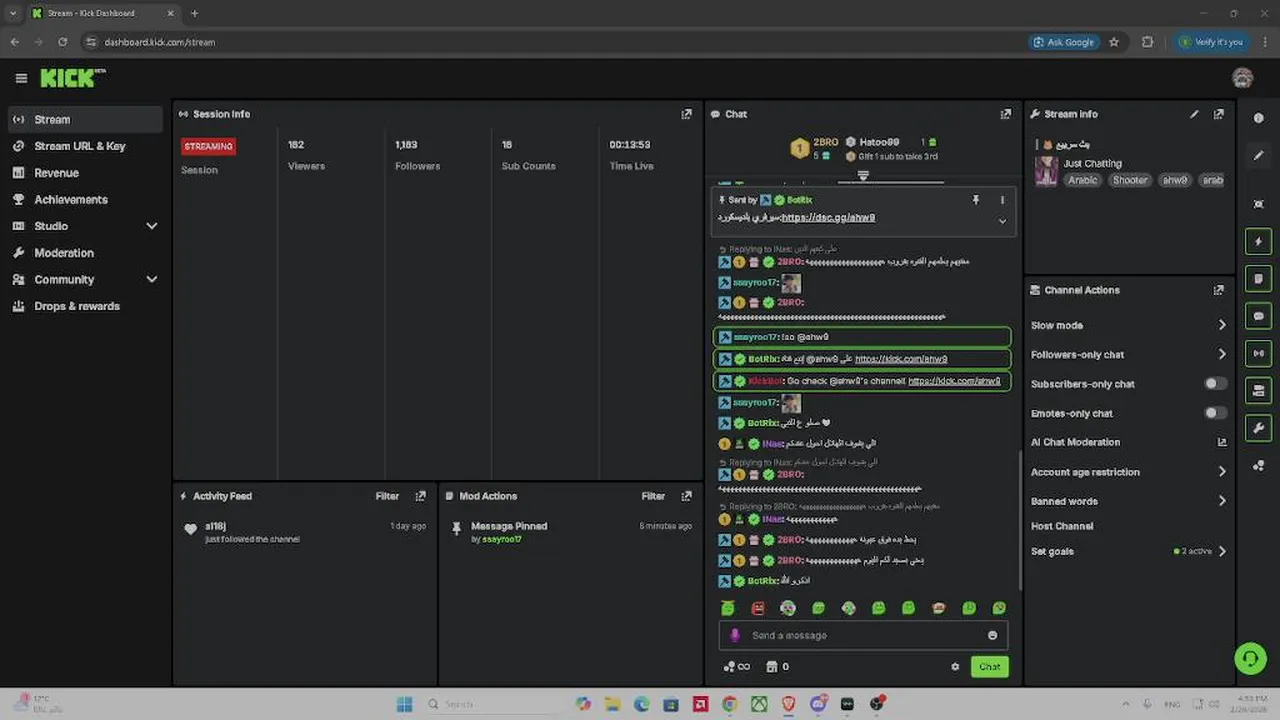Image resolution: width=1280 pixels, height=720 pixels.
Task: Click the Shooter stream tag
Action: tap(1130, 180)
